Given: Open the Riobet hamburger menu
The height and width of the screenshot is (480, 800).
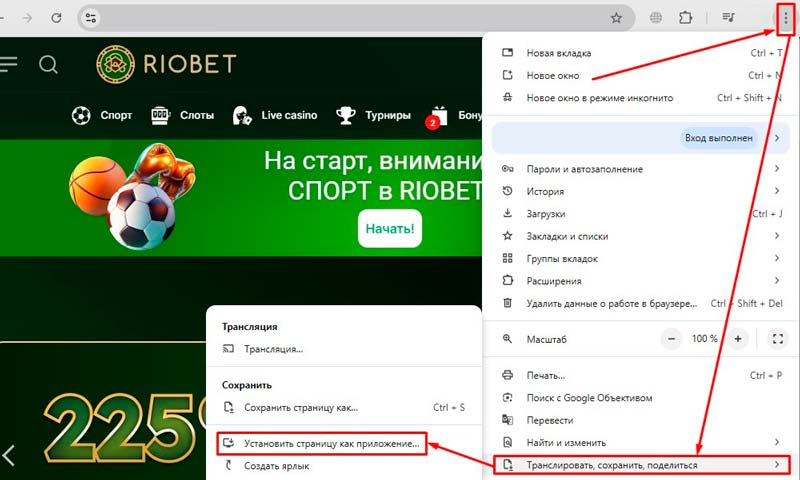Looking at the screenshot, I should (9, 64).
